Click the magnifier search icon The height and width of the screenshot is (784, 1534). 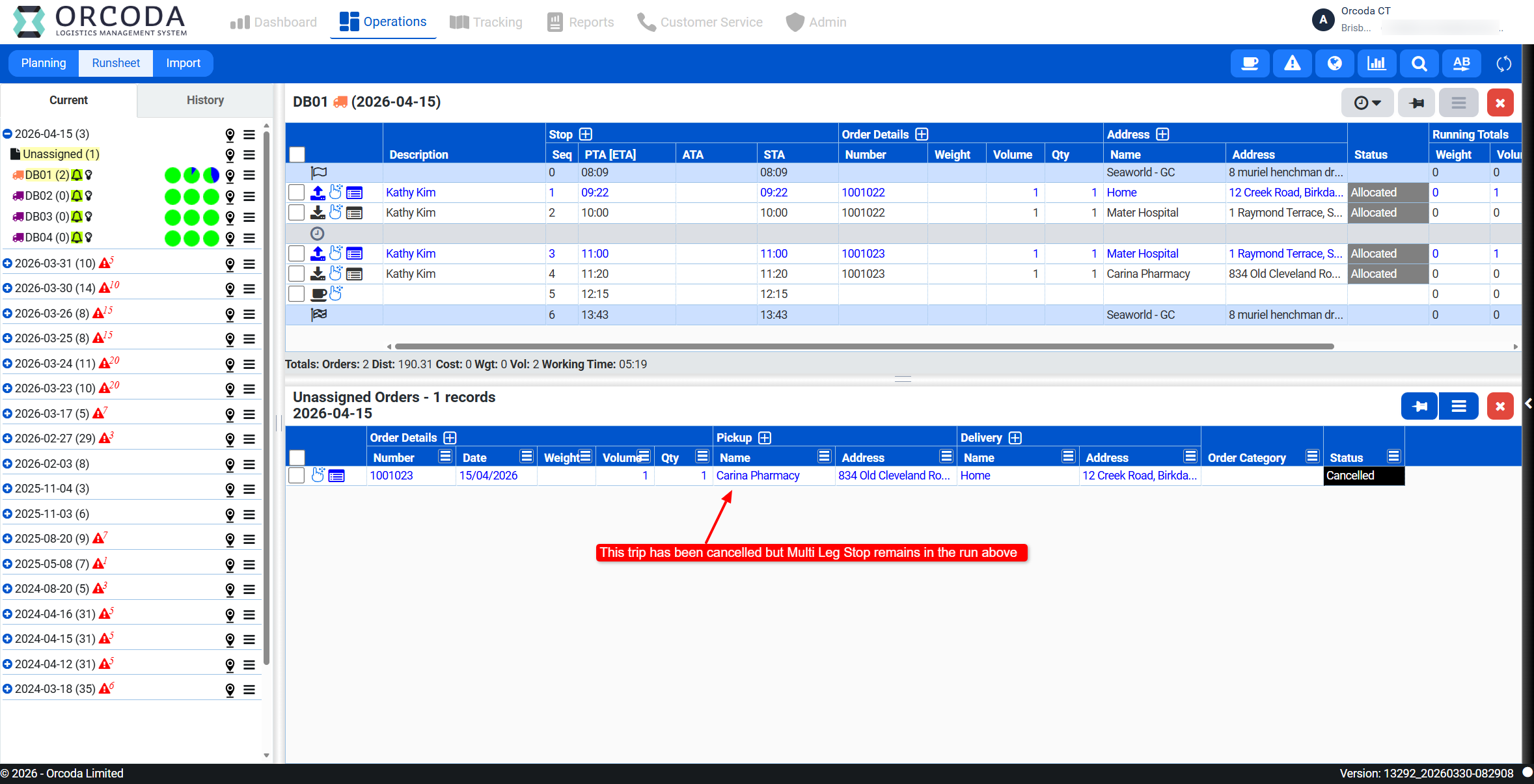[x=1419, y=64]
